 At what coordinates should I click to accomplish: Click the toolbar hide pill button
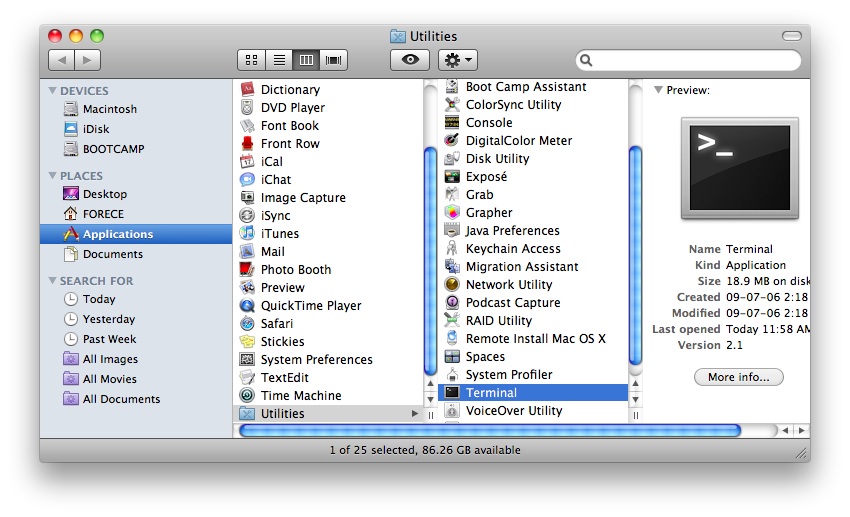[x=791, y=36]
